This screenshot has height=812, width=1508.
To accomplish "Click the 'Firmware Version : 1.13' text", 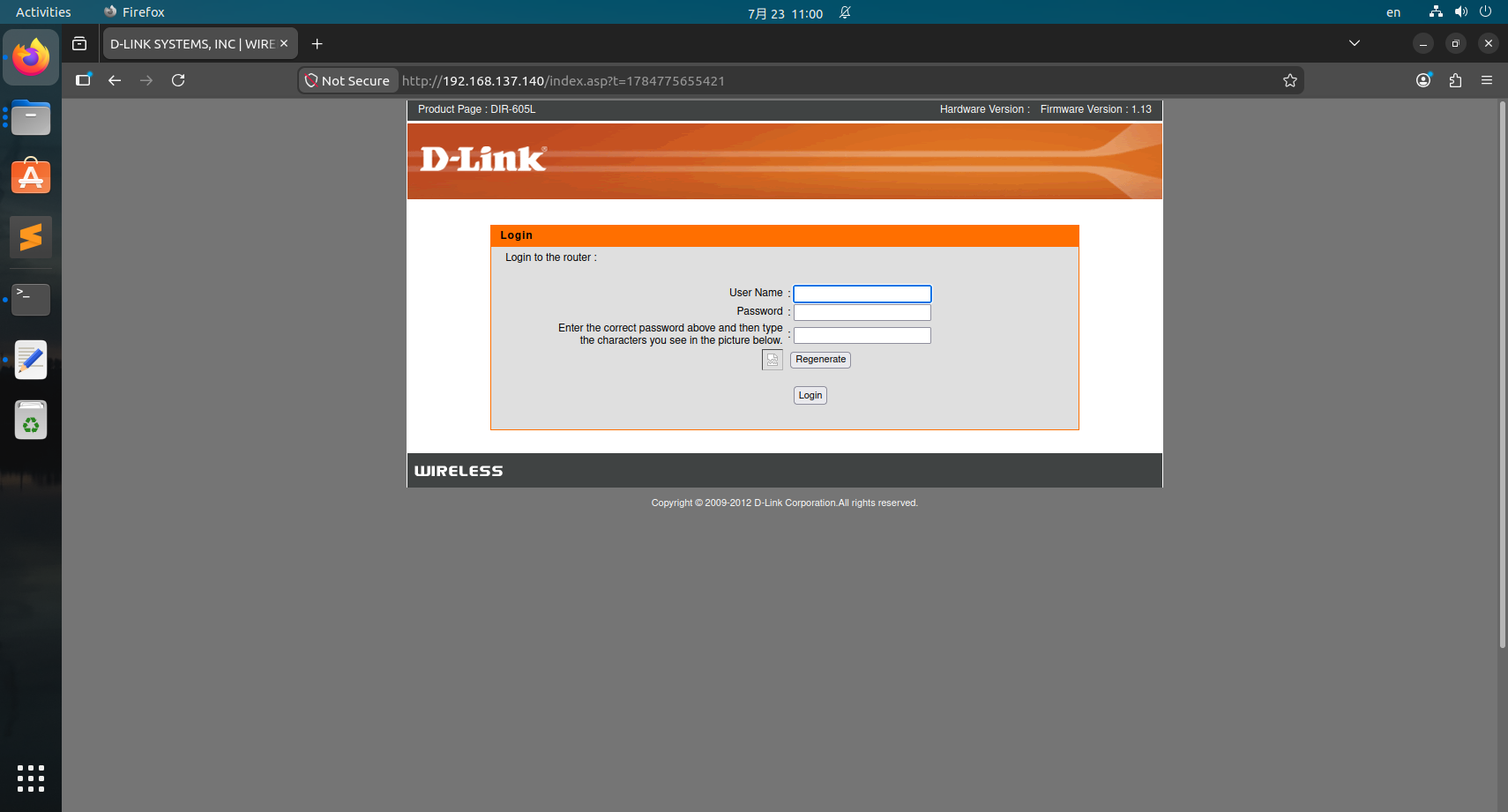I will (1096, 109).
